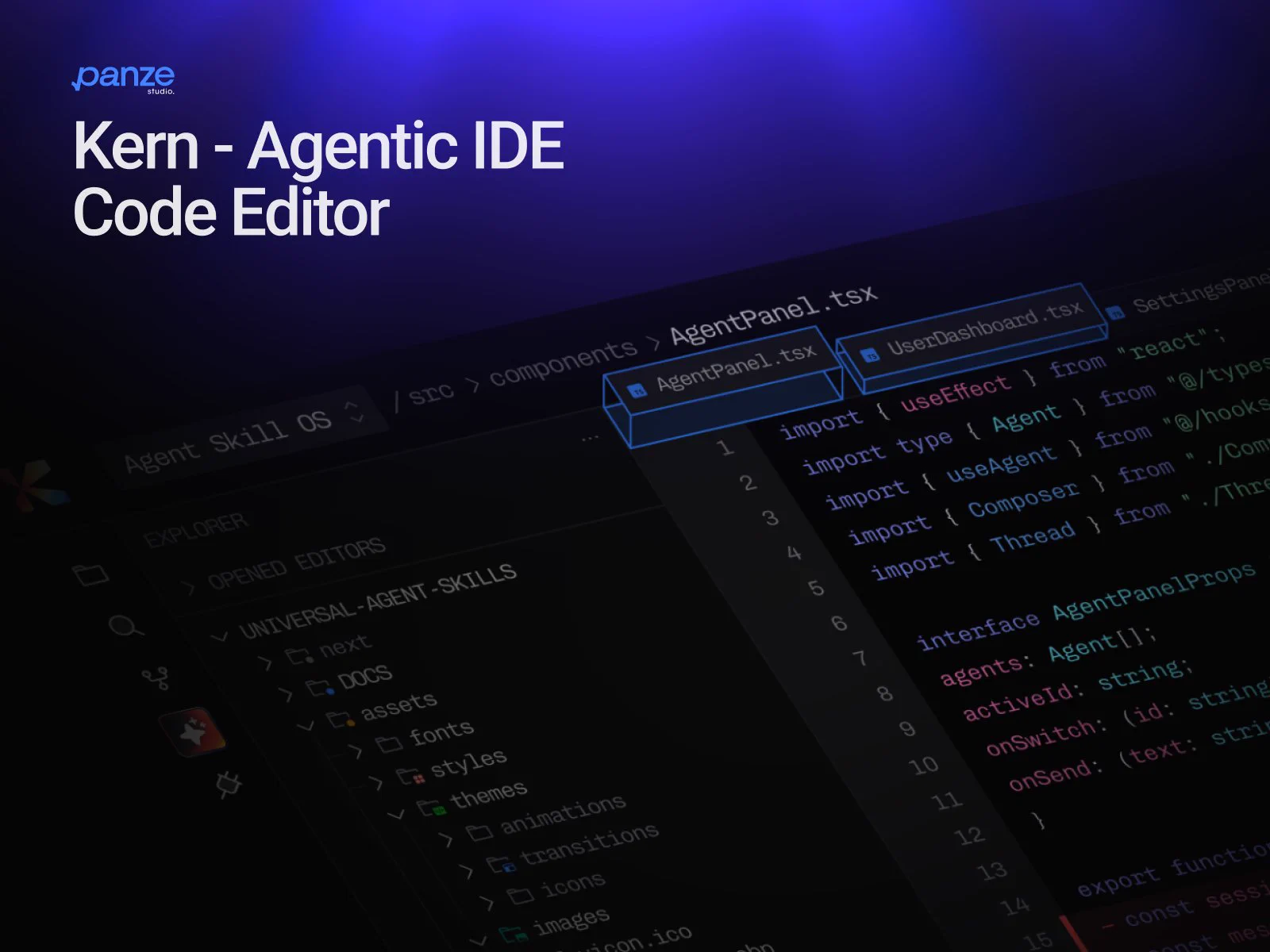Open the Extensions plug icon
The height and width of the screenshot is (952, 1270).
229,785
